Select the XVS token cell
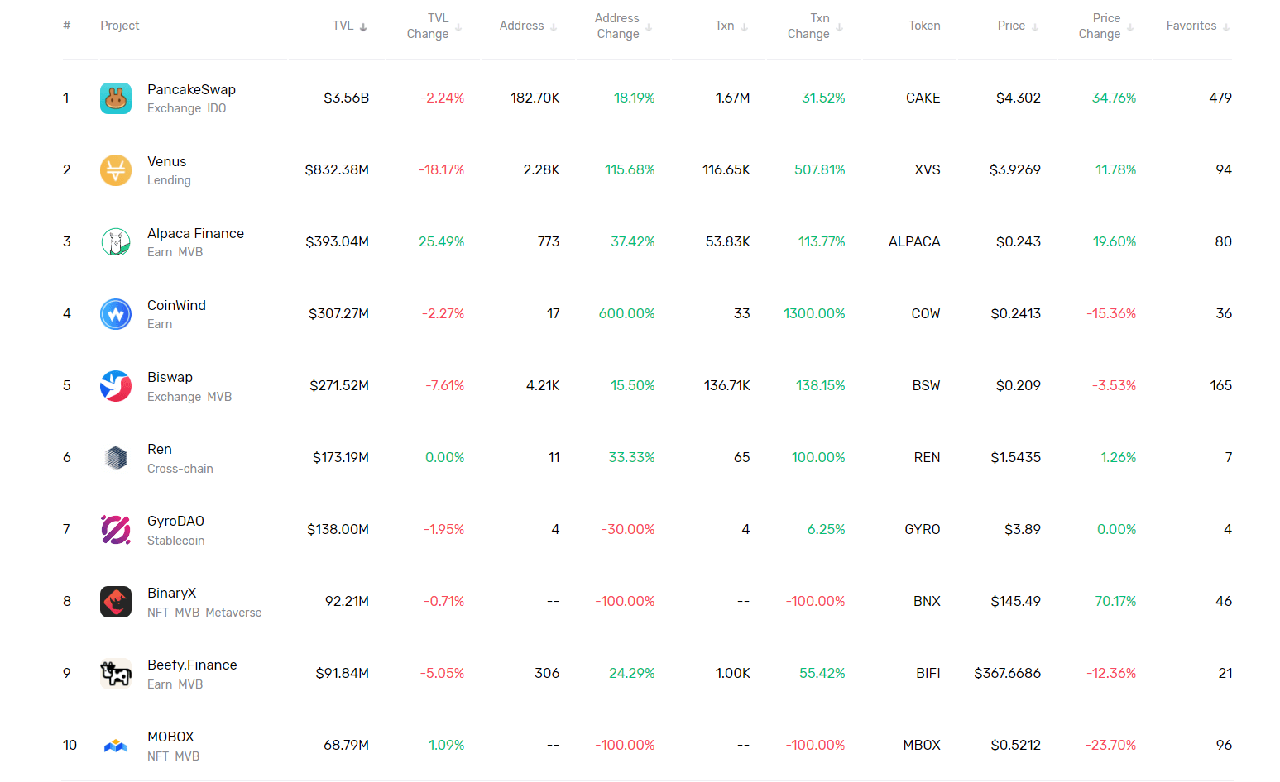 click(927, 170)
